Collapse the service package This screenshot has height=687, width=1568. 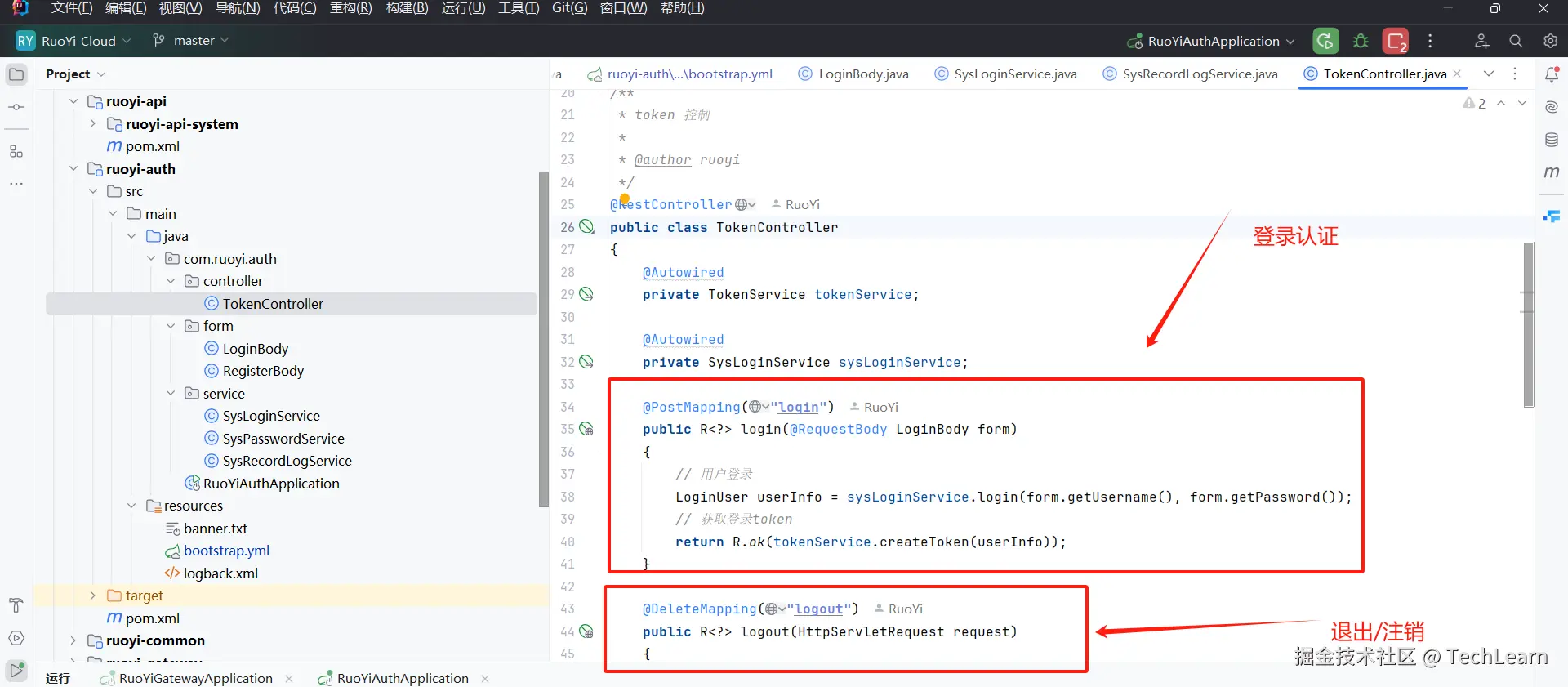[171, 394]
